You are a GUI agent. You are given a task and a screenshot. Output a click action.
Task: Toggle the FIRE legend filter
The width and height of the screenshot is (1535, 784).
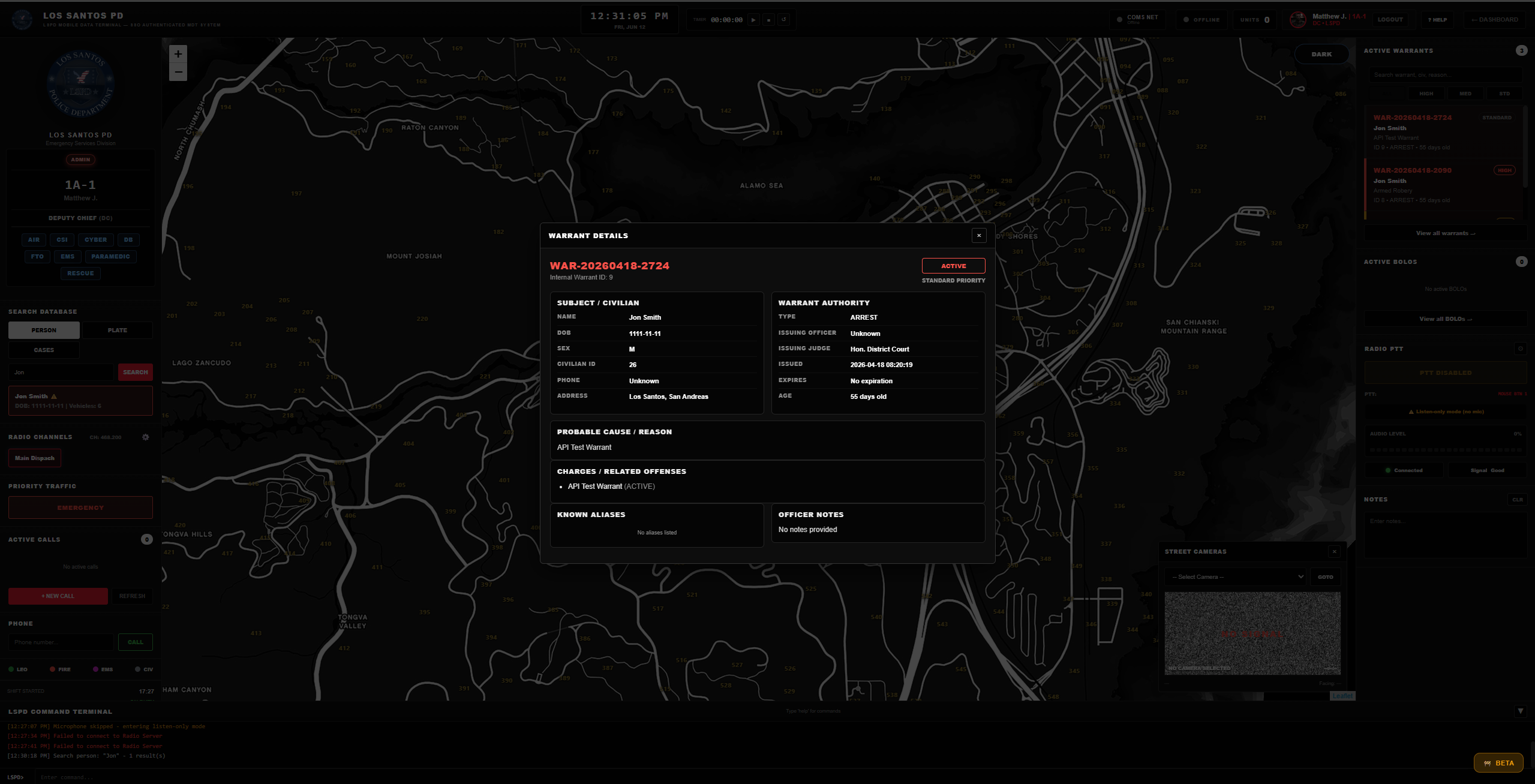click(60, 669)
